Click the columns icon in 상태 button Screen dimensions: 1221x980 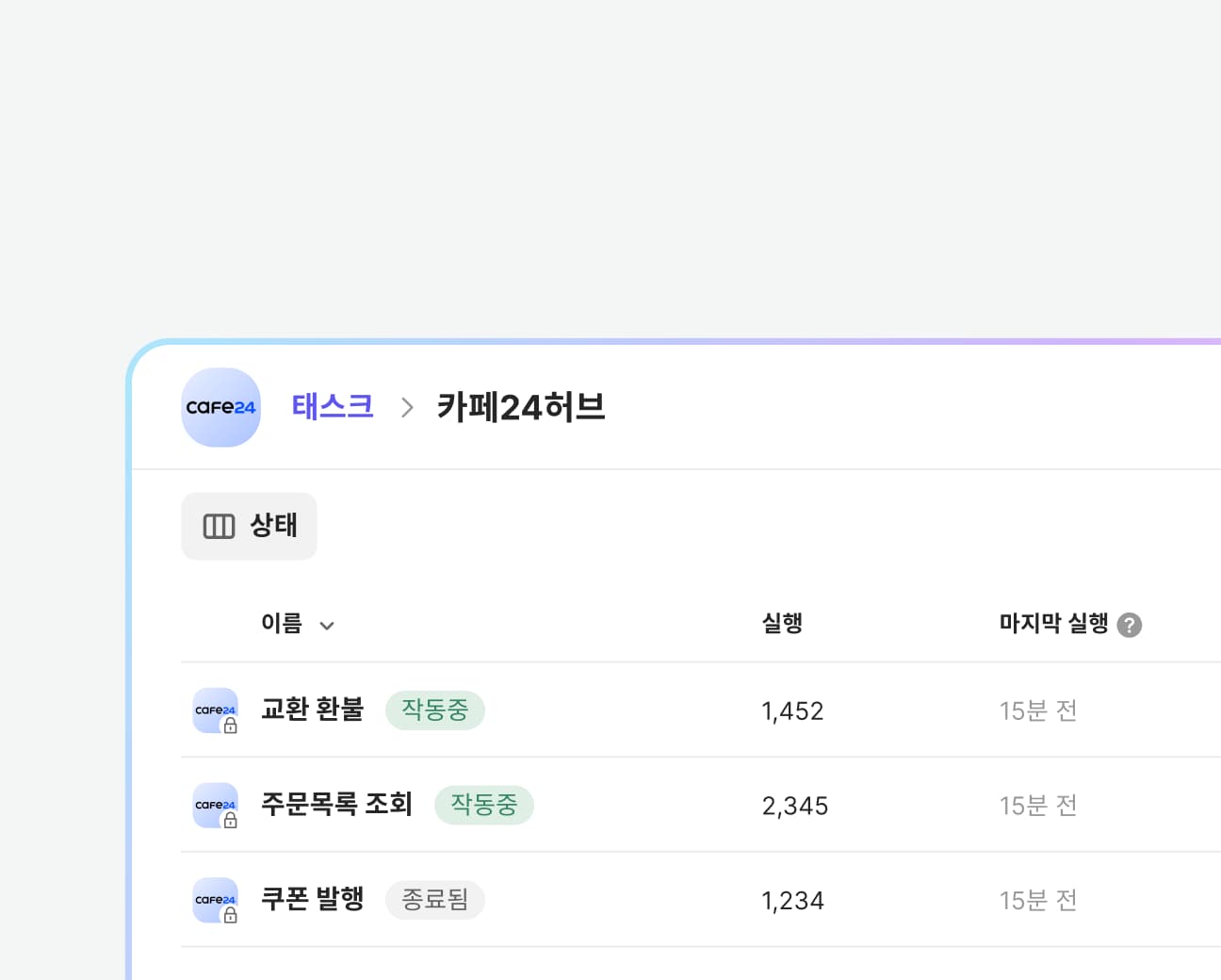click(x=219, y=526)
